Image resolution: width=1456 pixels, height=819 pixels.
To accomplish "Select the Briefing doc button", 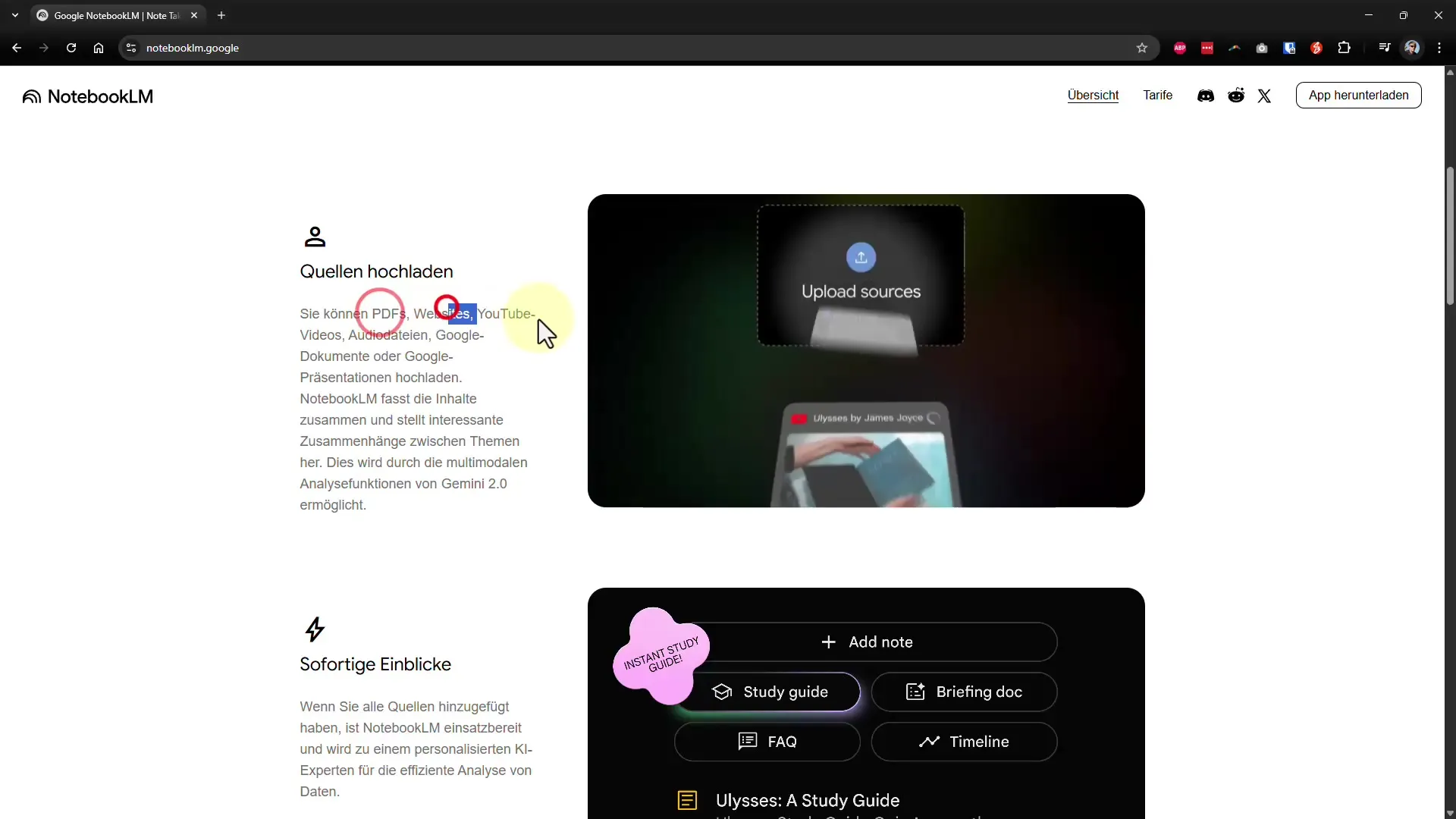I will click(x=964, y=692).
